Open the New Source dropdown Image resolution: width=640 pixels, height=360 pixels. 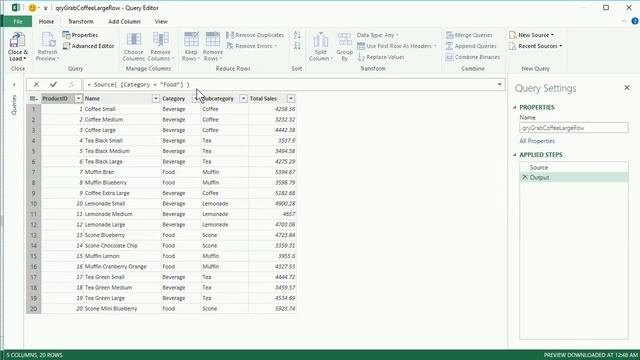531,35
